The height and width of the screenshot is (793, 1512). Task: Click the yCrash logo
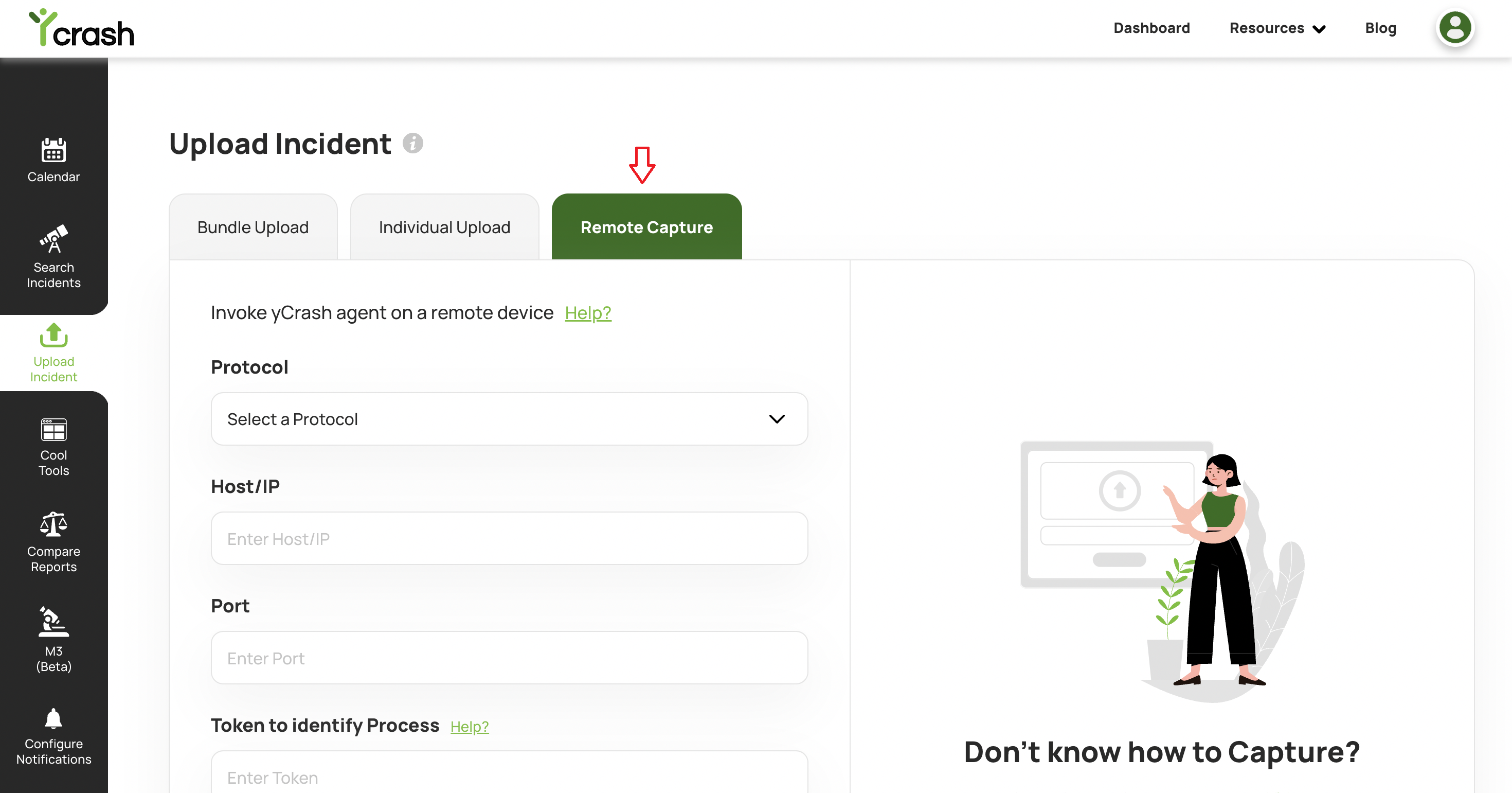point(82,28)
